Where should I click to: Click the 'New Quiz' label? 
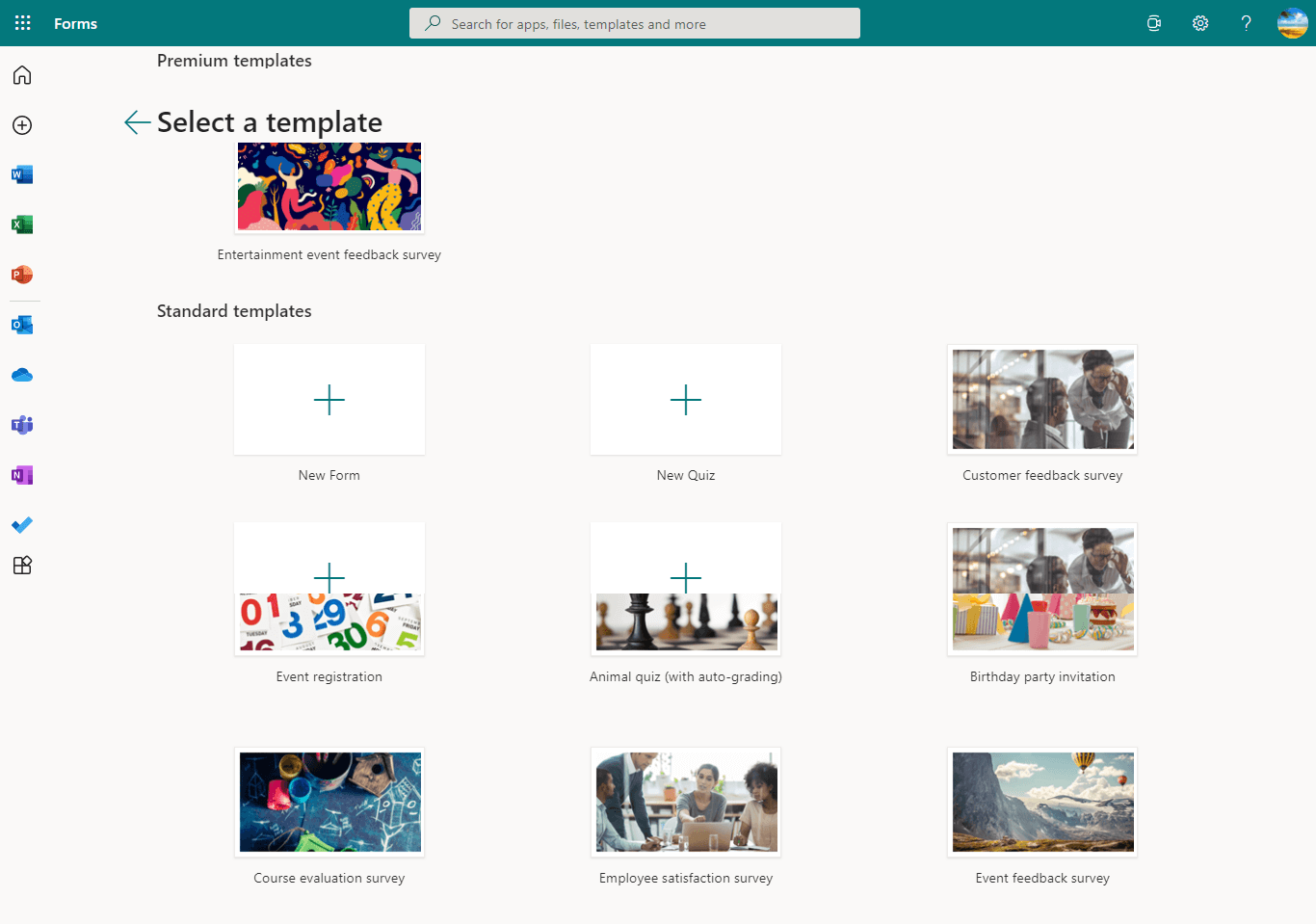tap(686, 475)
